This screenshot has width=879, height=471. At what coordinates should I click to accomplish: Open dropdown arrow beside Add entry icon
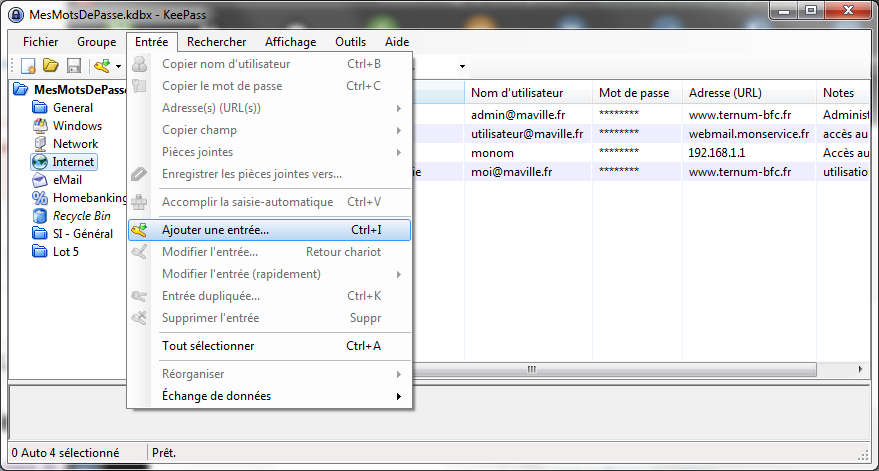tap(118, 67)
